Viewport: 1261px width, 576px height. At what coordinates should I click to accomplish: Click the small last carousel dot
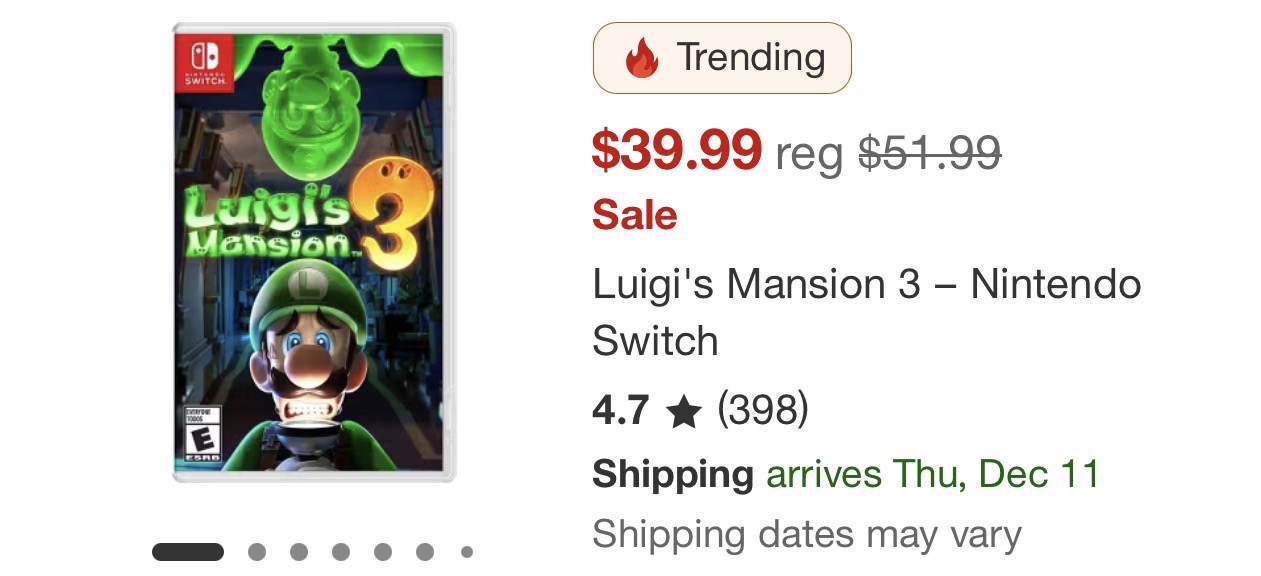(x=466, y=552)
